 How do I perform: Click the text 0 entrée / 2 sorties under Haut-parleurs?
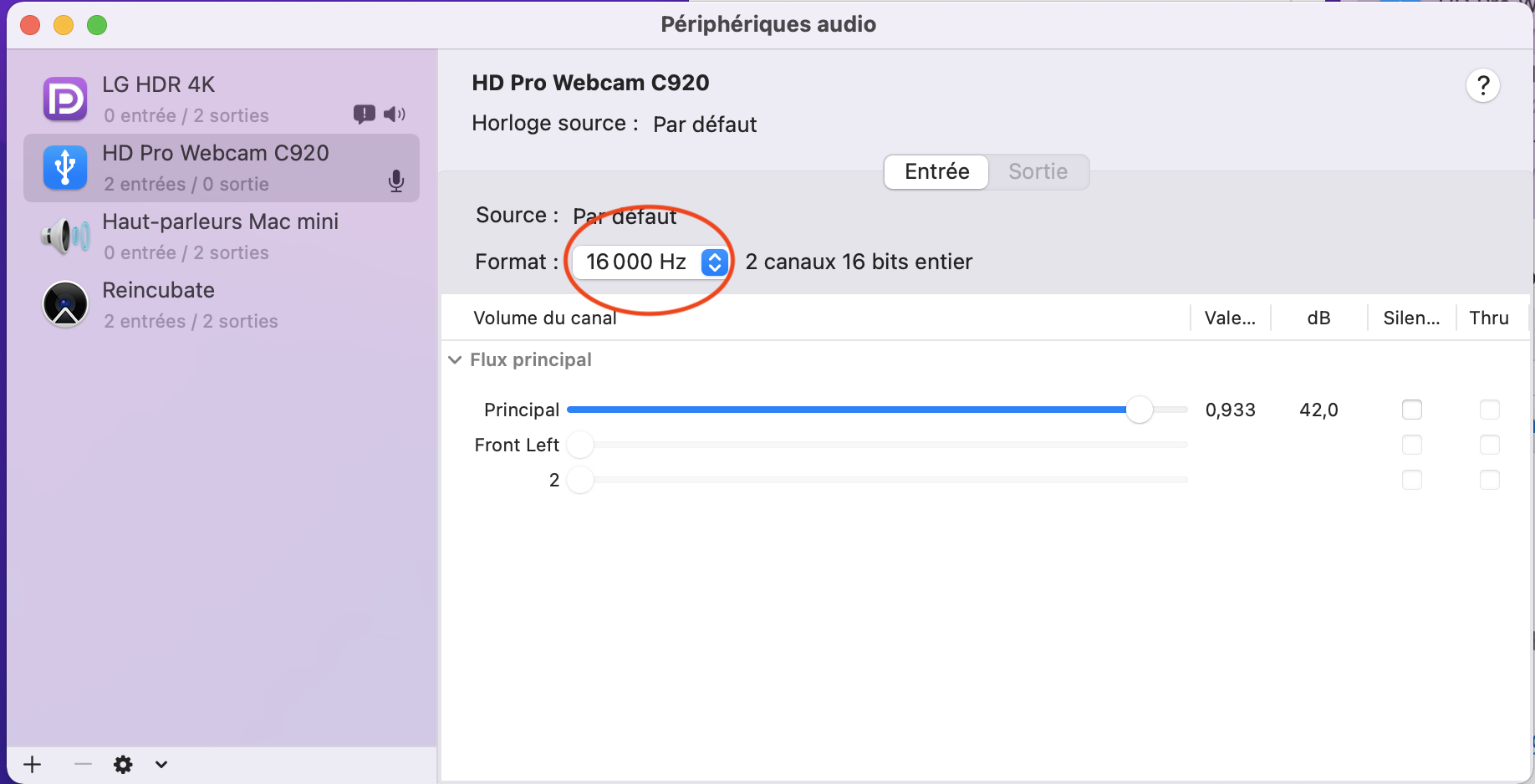(186, 252)
